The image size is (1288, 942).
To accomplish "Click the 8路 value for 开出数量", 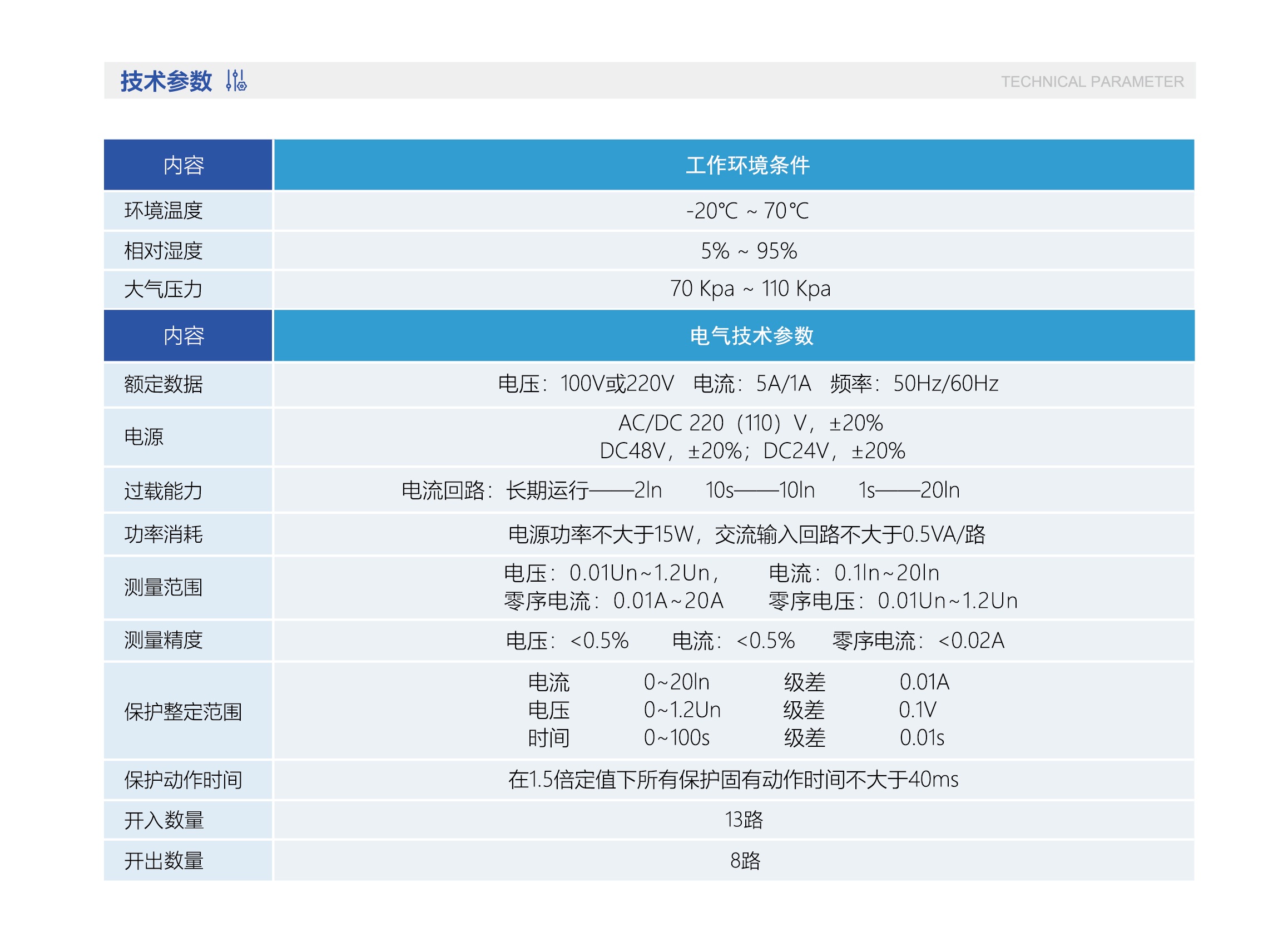I will point(745,860).
